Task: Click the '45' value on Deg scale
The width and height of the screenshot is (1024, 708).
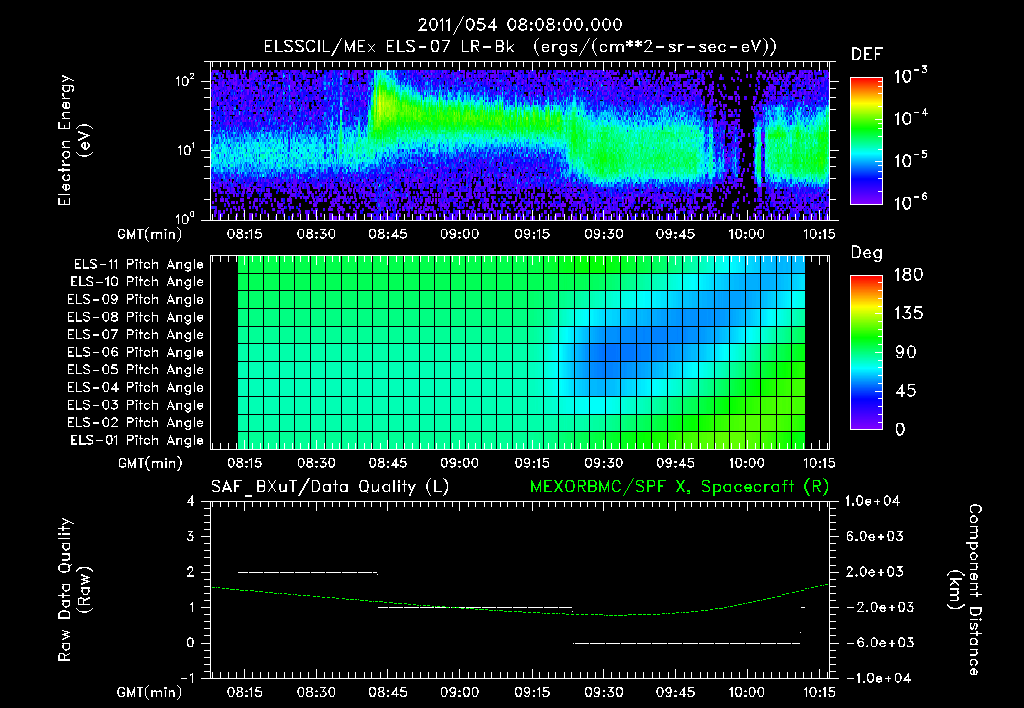Action: coord(906,391)
